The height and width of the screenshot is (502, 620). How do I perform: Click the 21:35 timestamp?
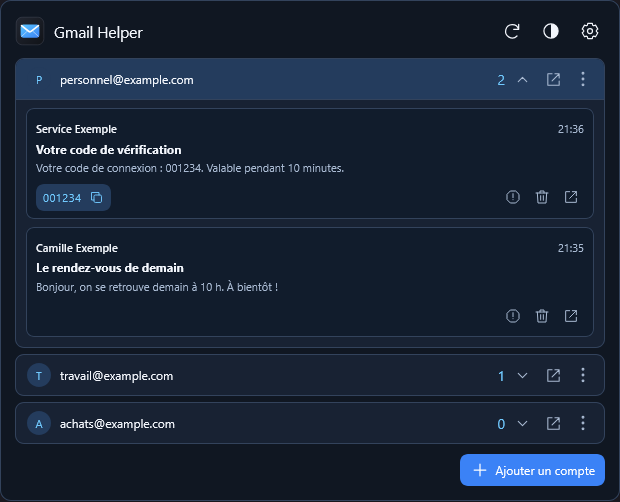(571, 248)
